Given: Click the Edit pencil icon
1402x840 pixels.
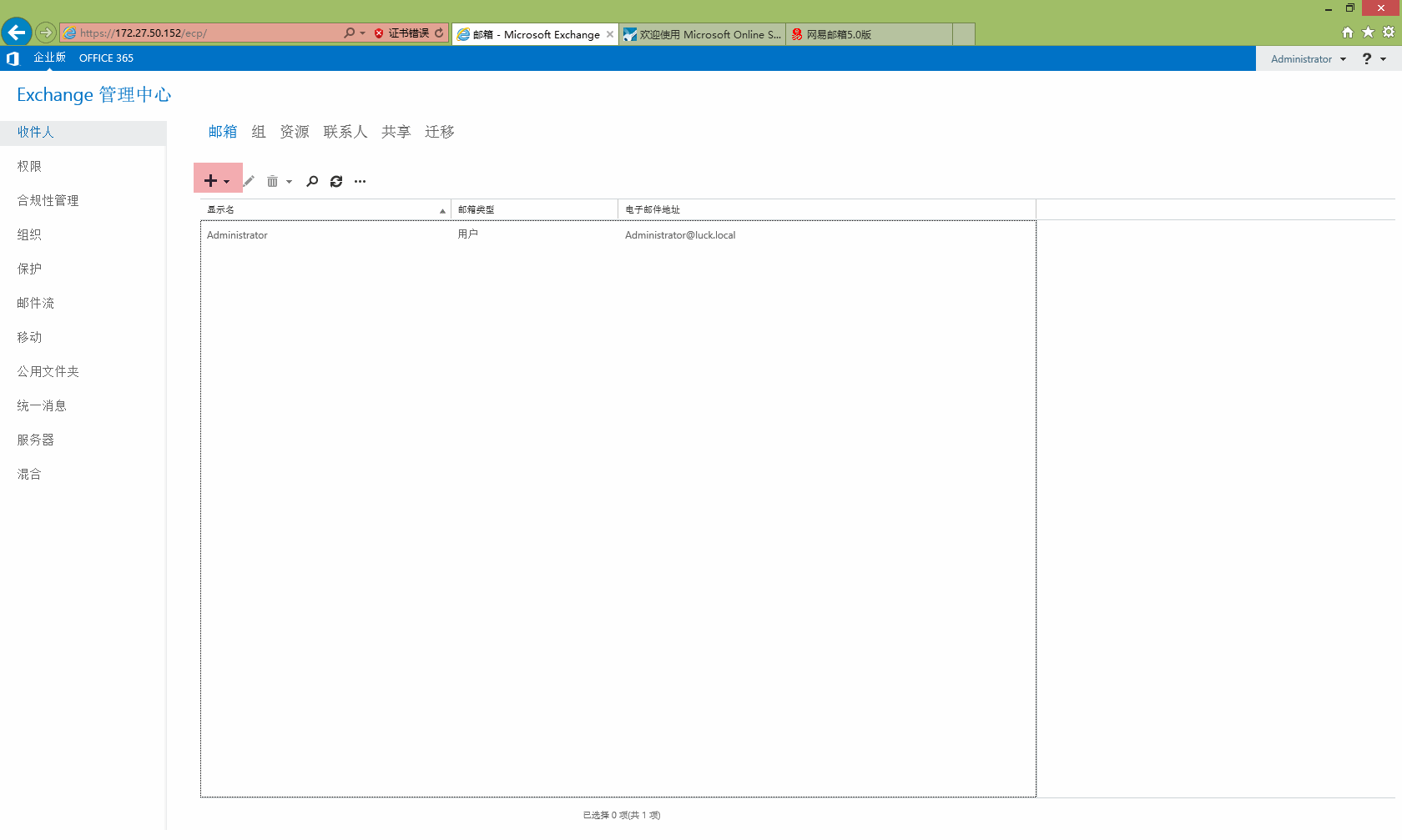Looking at the screenshot, I should tap(249, 181).
